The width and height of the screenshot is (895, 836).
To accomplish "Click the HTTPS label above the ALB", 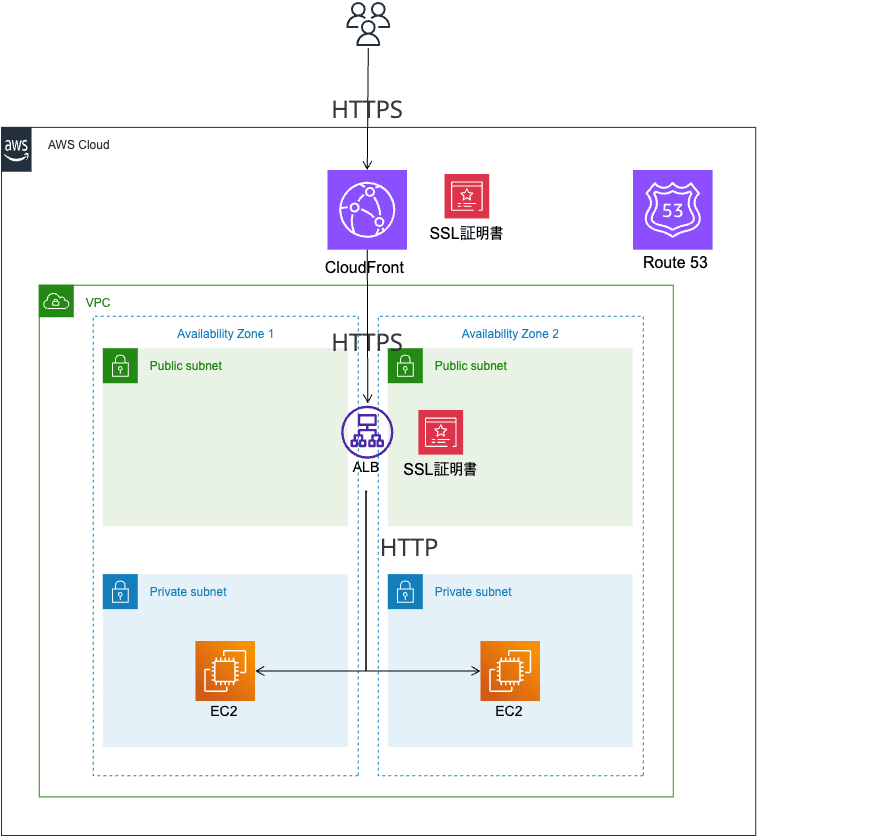I will [367, 342].
